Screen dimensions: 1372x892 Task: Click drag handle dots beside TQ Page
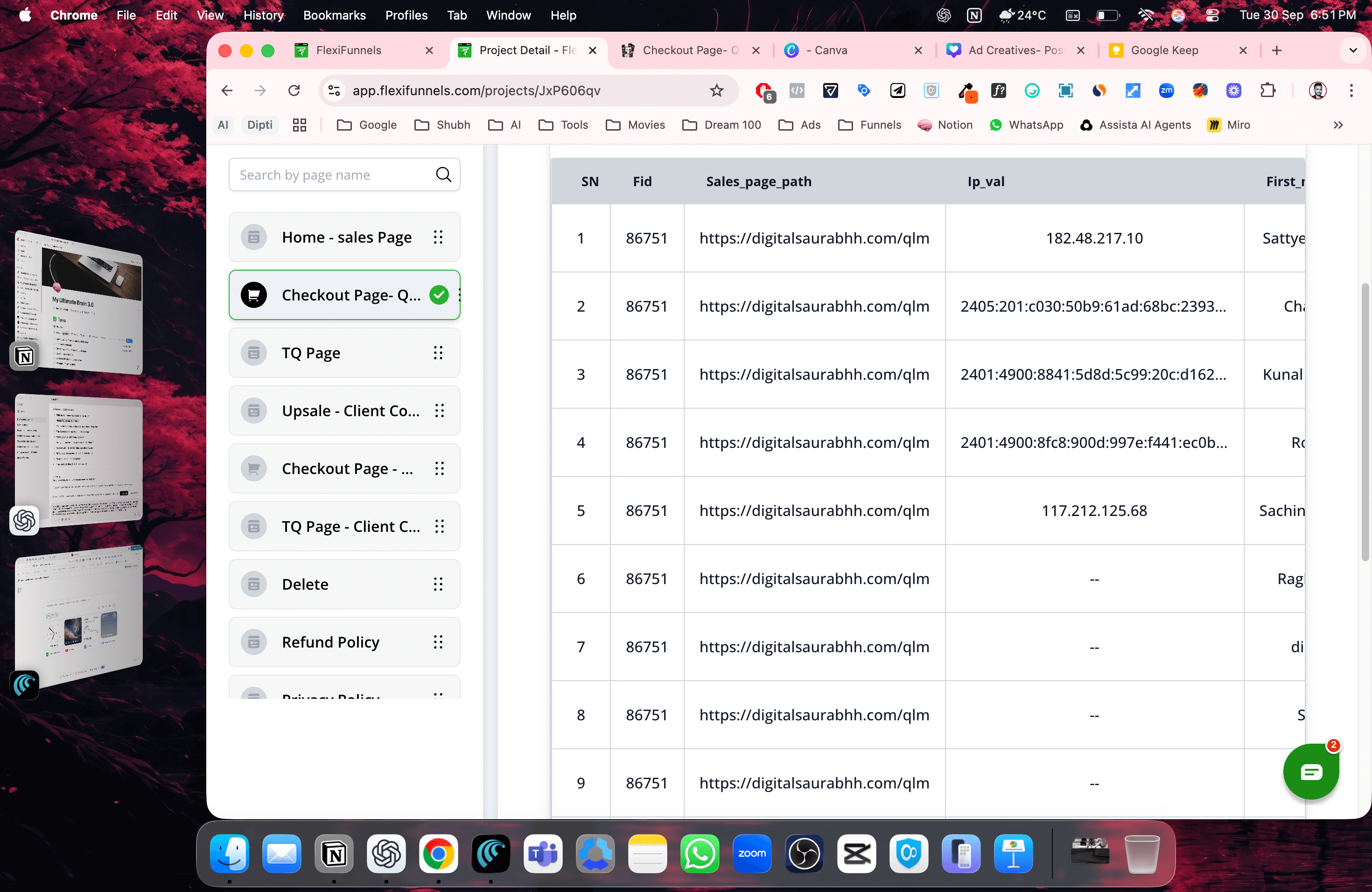[438, 353]
